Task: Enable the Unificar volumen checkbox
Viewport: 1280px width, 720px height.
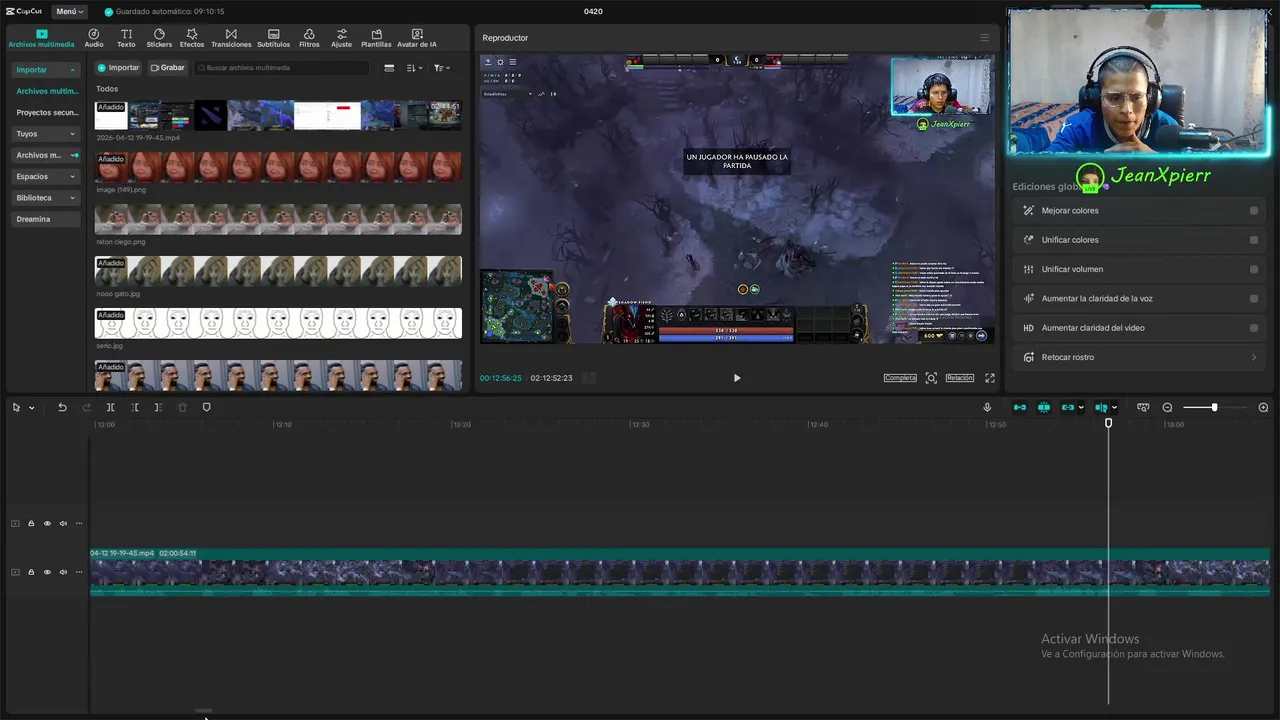Action: (1254, 269)
